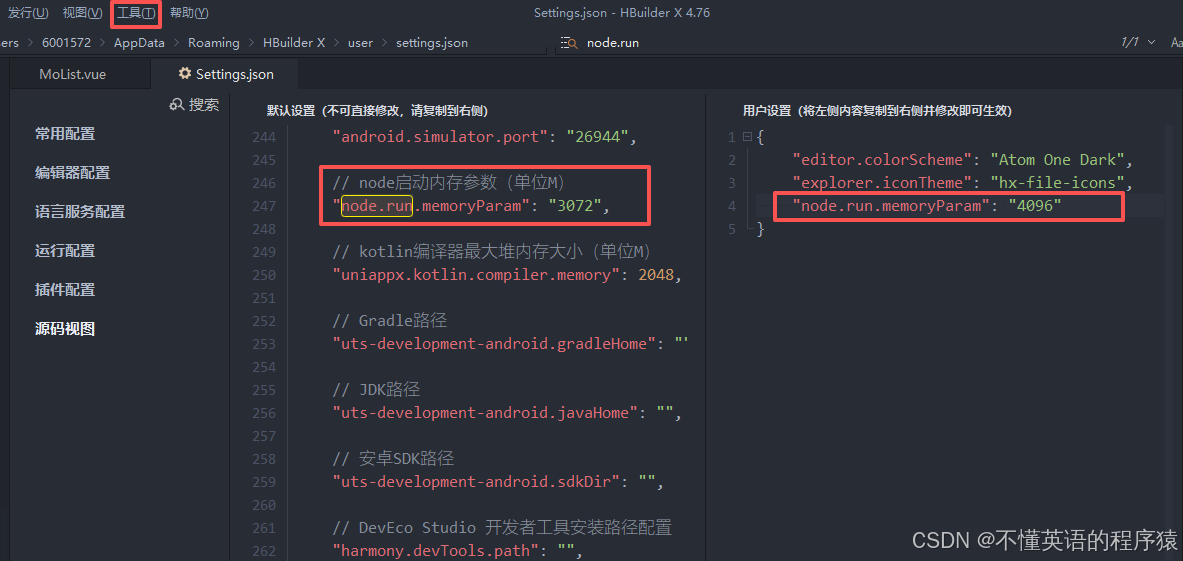Image resolution: width=1183 pixels, height=561 pixels.
Task: Open the 语言服务配置 settings section
Action: point(80,212)
